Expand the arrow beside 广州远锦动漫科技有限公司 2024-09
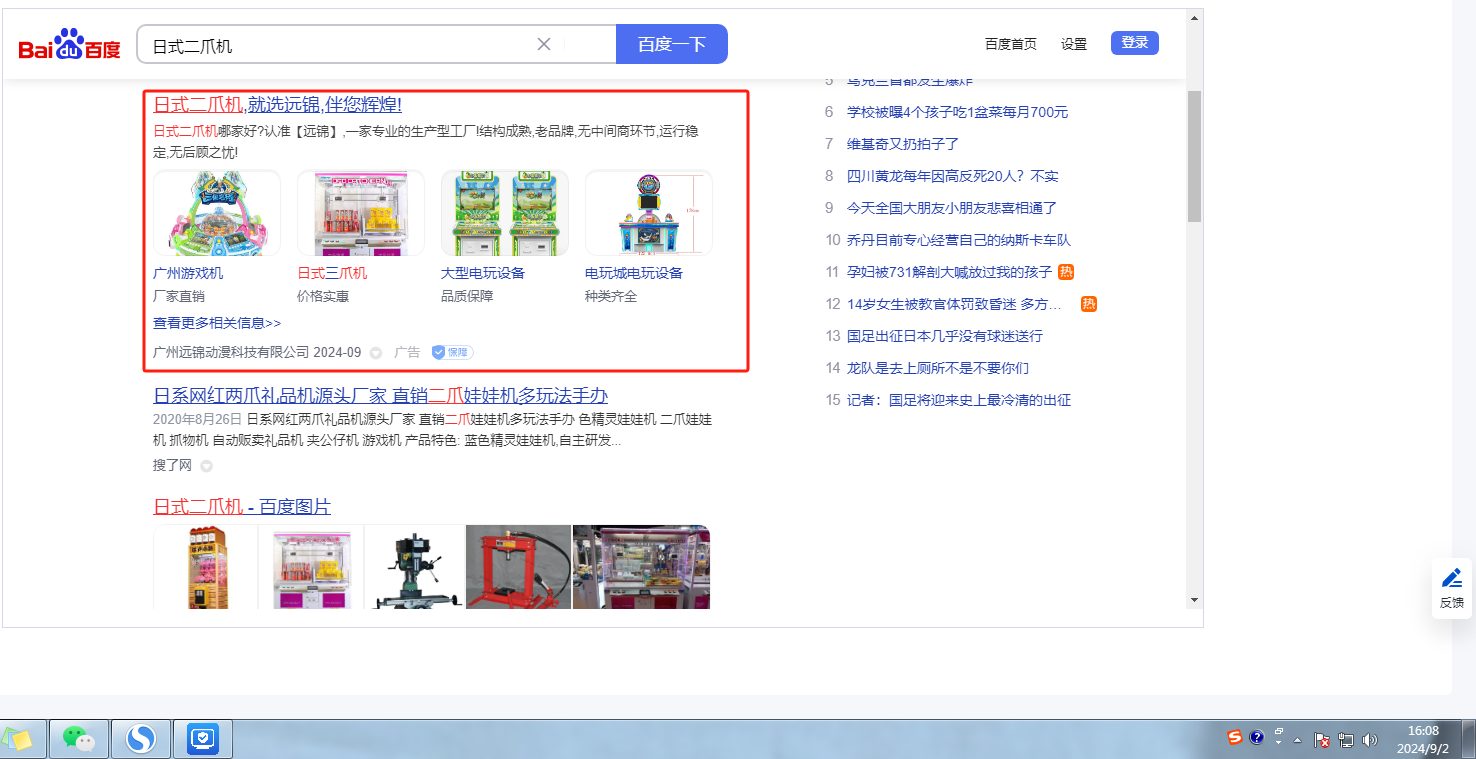The width and height of the screenshot is (1476, 759). 376,353
